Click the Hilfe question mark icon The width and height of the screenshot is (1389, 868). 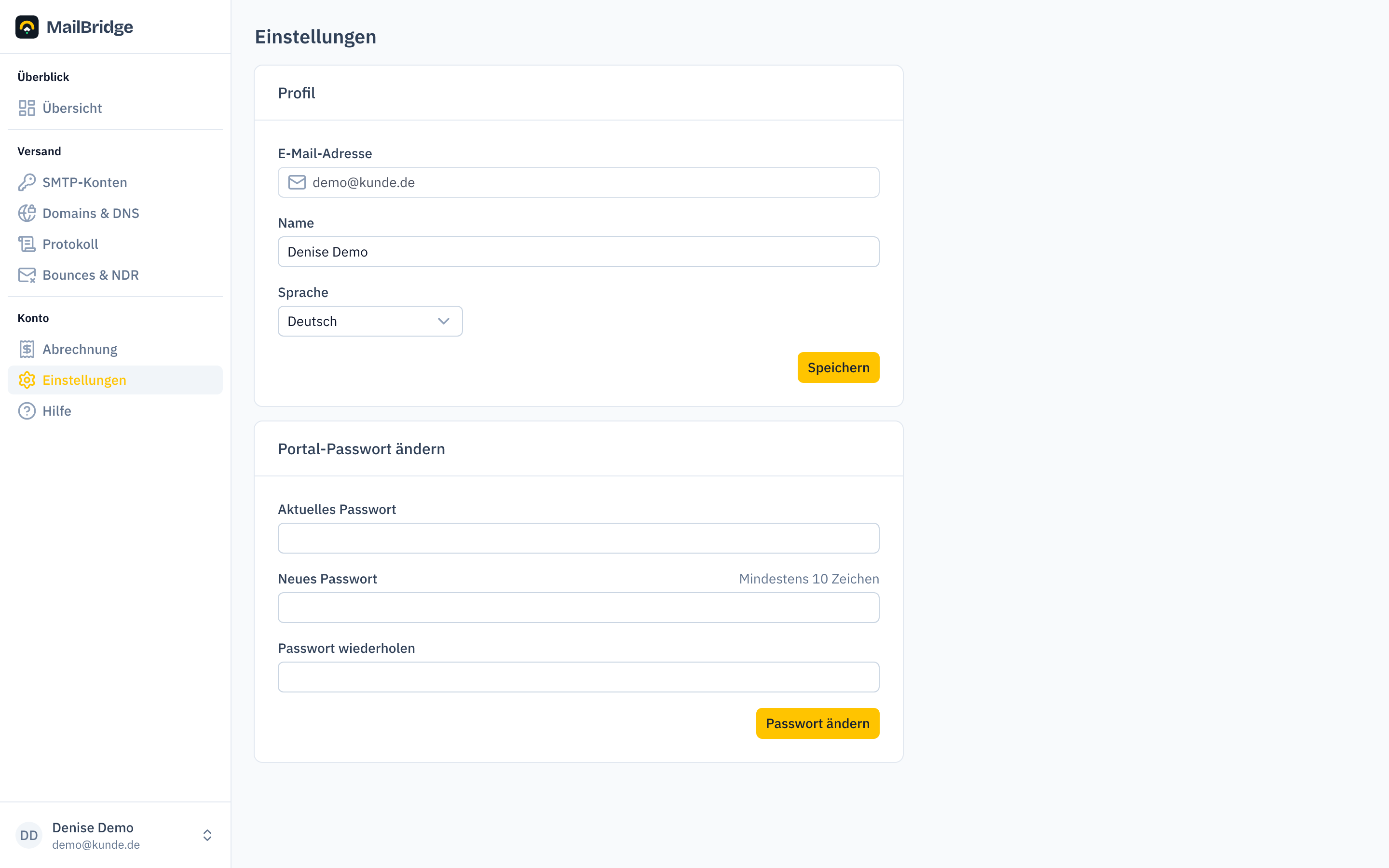[x=27, y=411]
